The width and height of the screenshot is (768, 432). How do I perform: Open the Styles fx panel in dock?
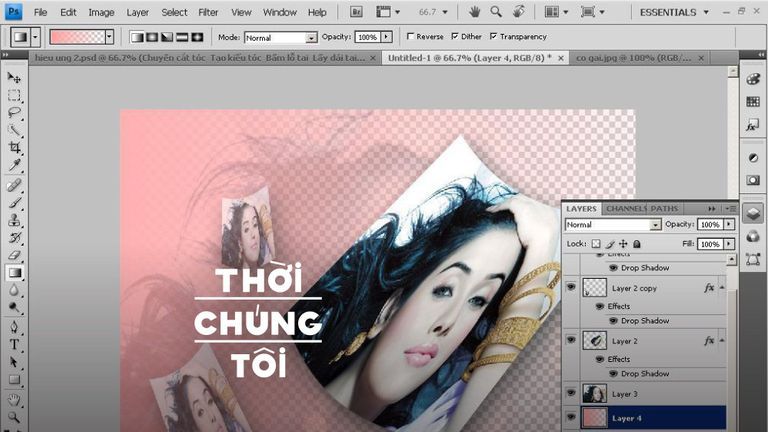point(753,125)
